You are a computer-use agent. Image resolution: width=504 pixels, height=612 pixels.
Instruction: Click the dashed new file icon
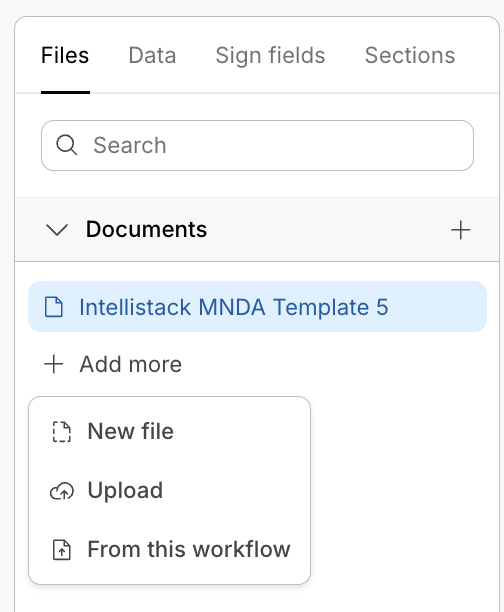pyautogui.click(x=62, y=432)
